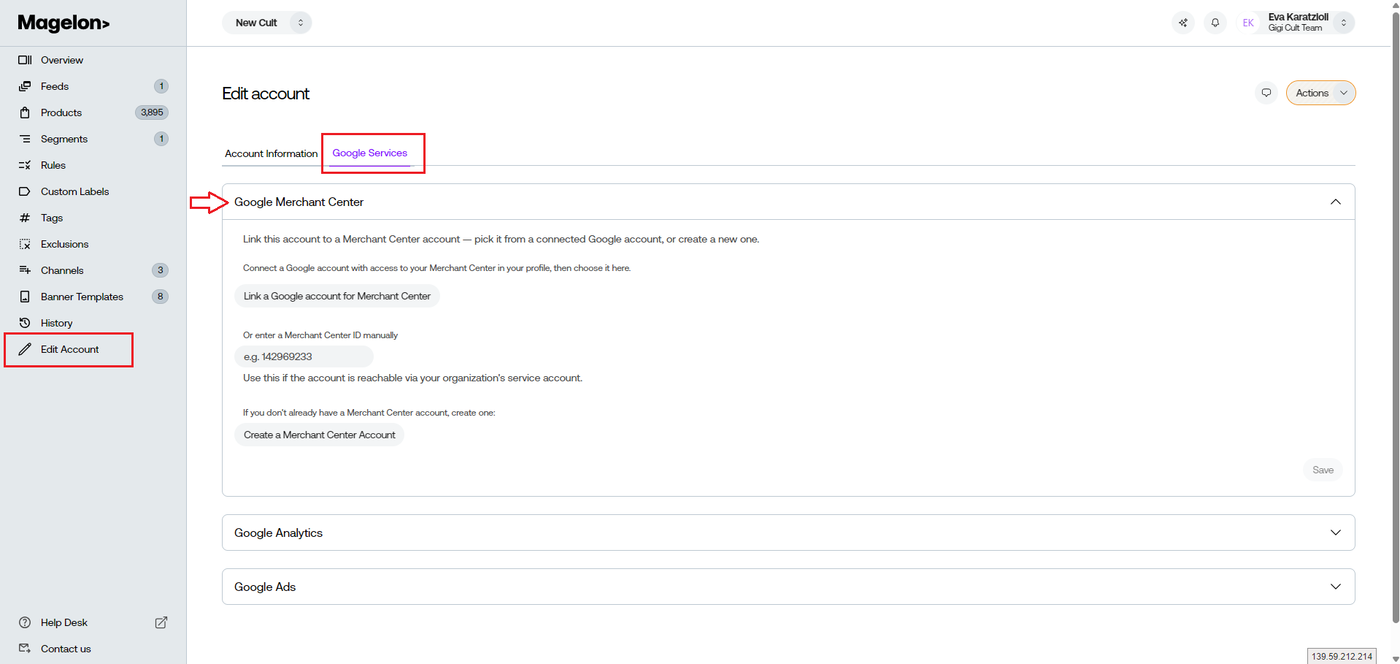Open notifications bell icon

tap(1215, 22)
